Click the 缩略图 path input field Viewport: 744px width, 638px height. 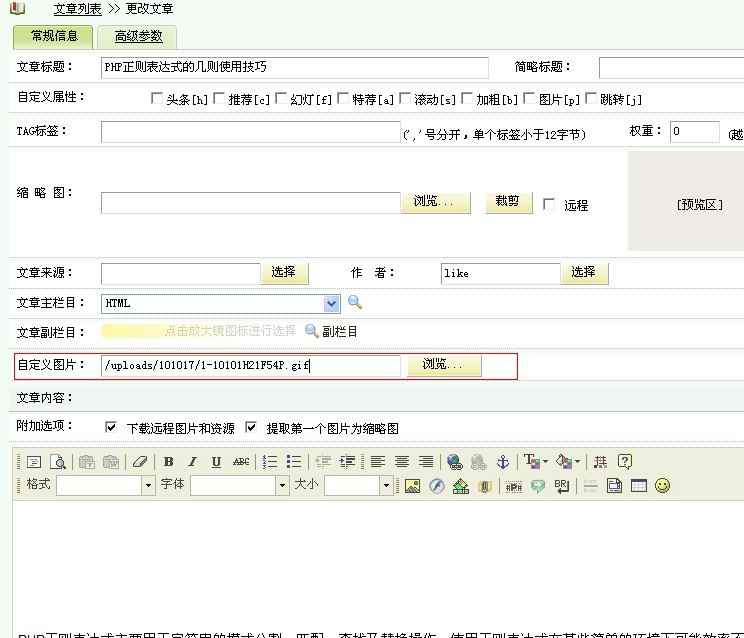pyautogui.click(x=251, y=203)
